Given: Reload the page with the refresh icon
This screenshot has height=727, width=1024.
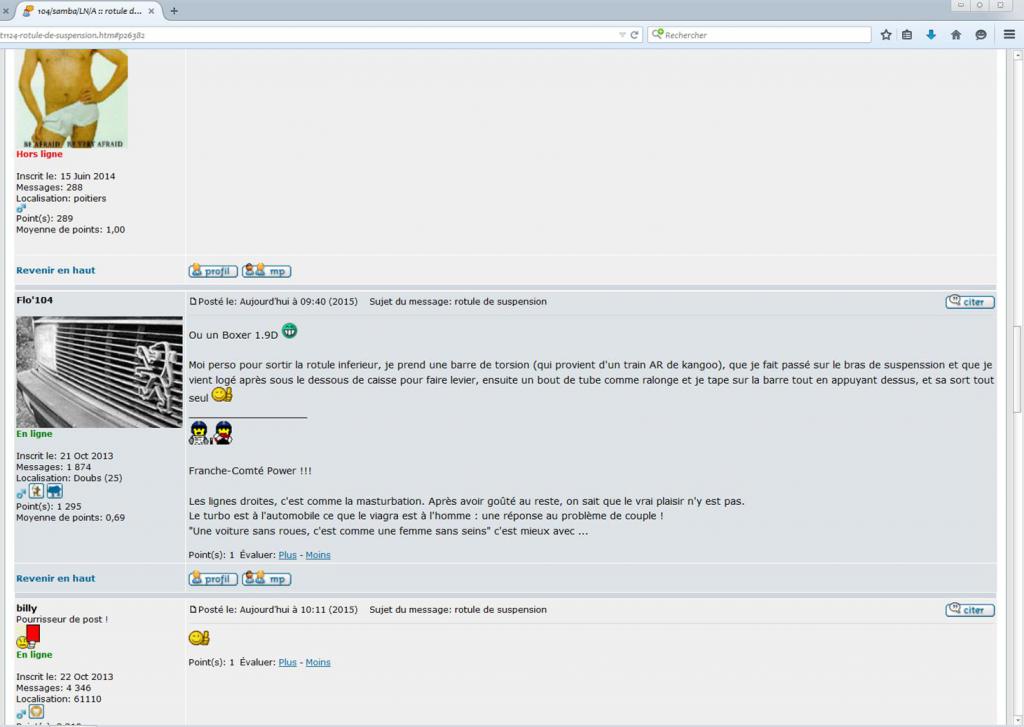Looking at the screenshot, I should tap(634, 35).
